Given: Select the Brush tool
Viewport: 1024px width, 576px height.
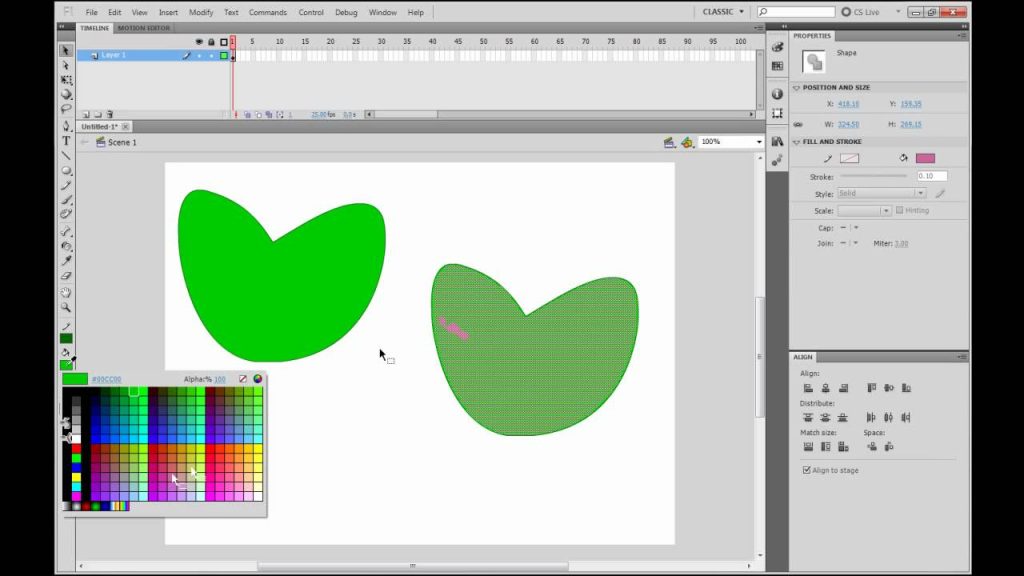Looking at the screenshot, I should [x=66, y=200].
